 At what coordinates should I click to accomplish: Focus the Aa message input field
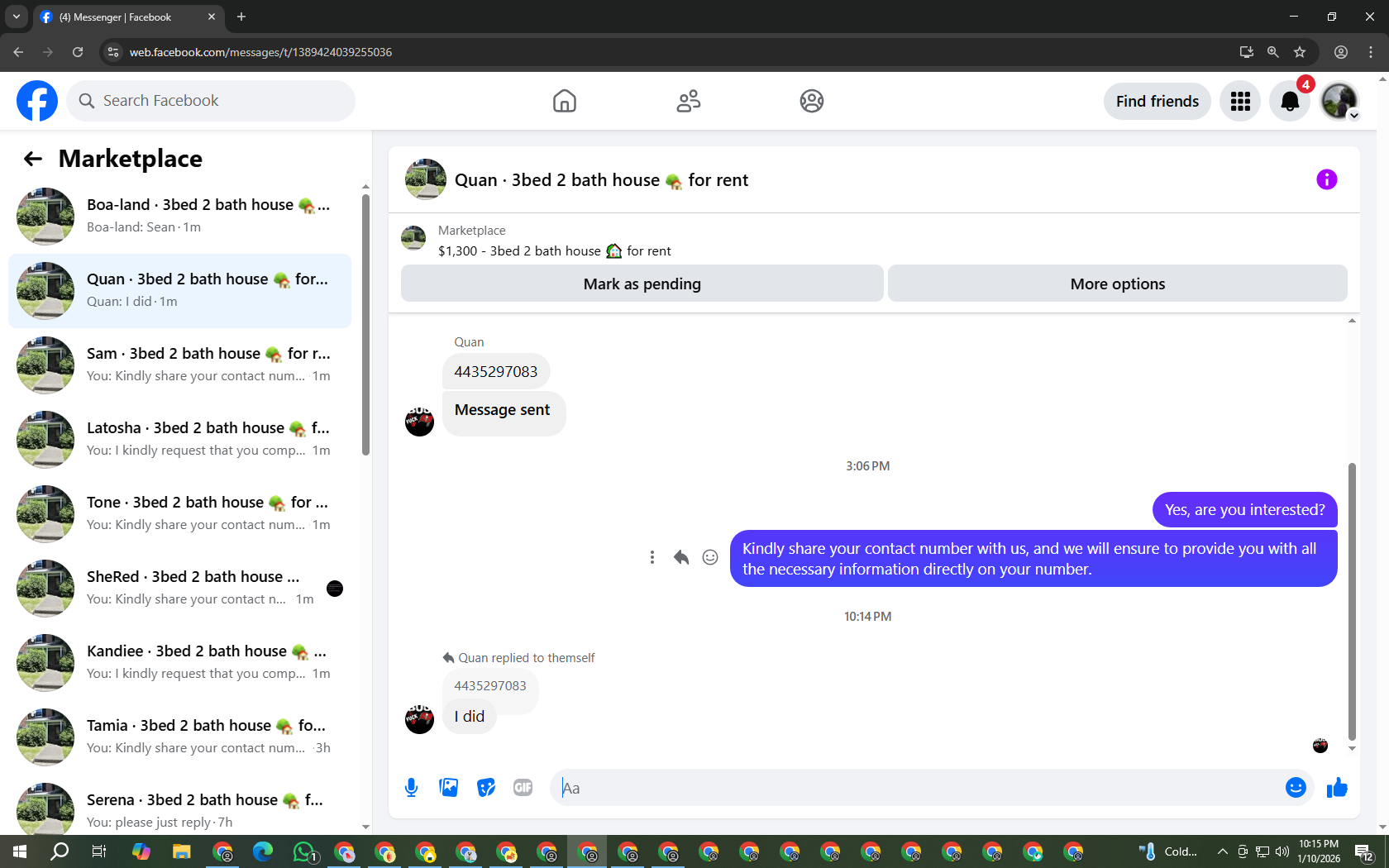[x=918, y=788]
